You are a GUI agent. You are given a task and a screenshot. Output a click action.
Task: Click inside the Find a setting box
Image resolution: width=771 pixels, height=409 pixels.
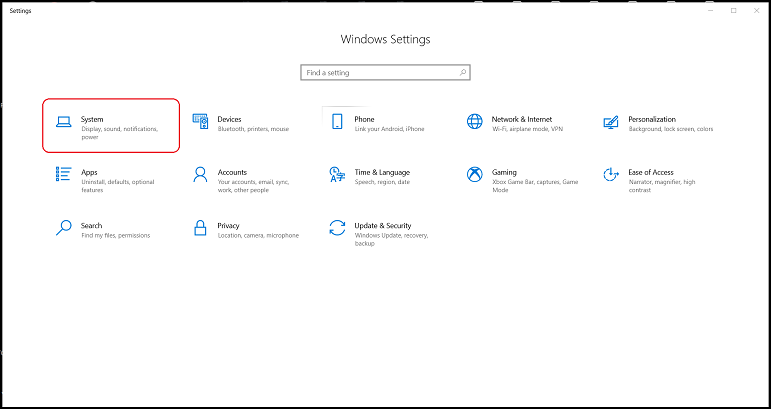point(380,73)
